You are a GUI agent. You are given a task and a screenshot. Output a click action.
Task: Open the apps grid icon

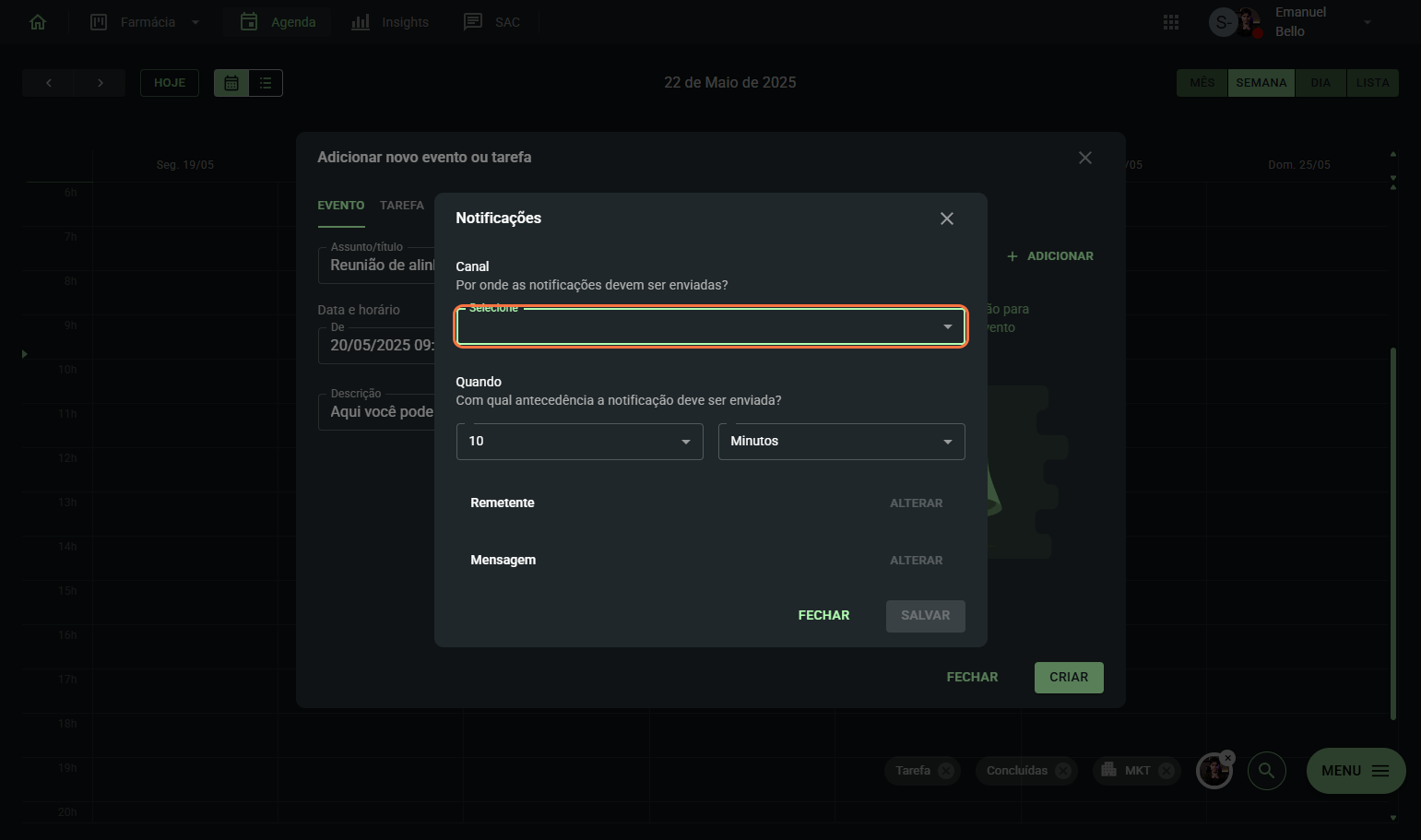(x=1171, y=22)
